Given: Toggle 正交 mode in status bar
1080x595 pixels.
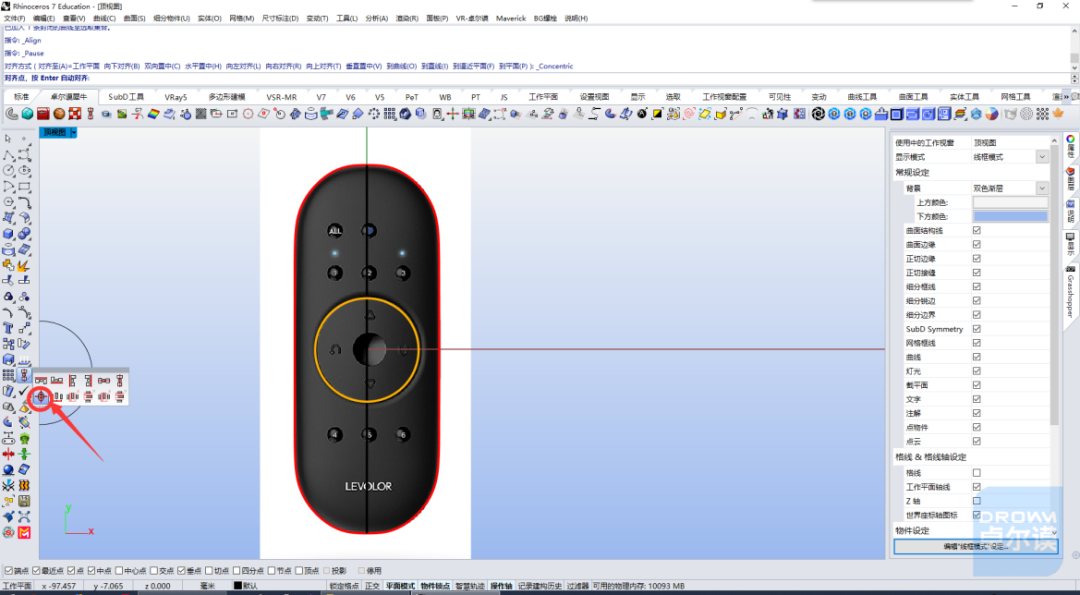Looking at the screenshot, I should (x=372, y=586).
